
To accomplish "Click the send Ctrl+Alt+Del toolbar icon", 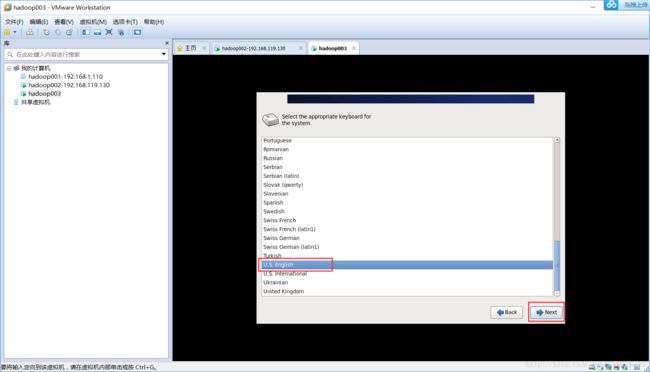I will [x=30, y=32].
